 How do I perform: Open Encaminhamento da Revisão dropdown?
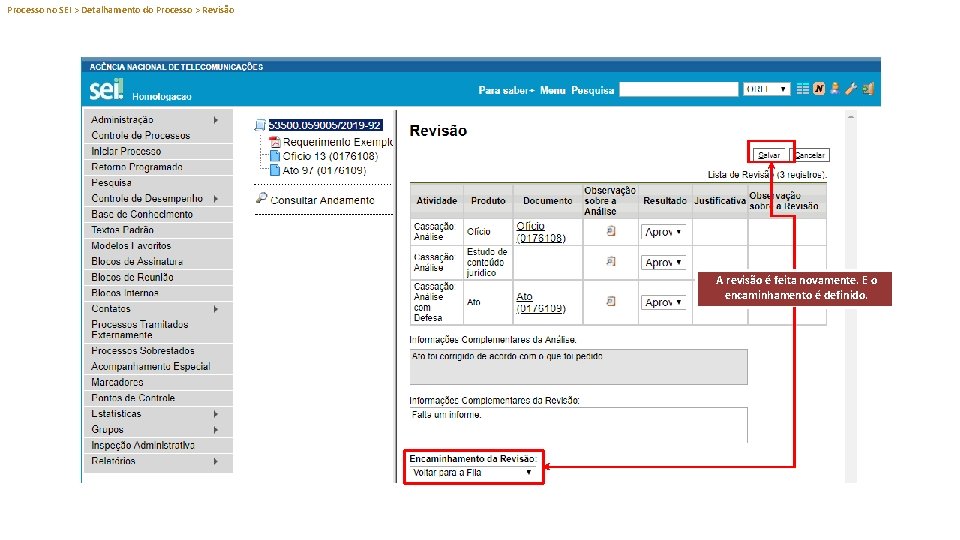(x=472, y=473)
